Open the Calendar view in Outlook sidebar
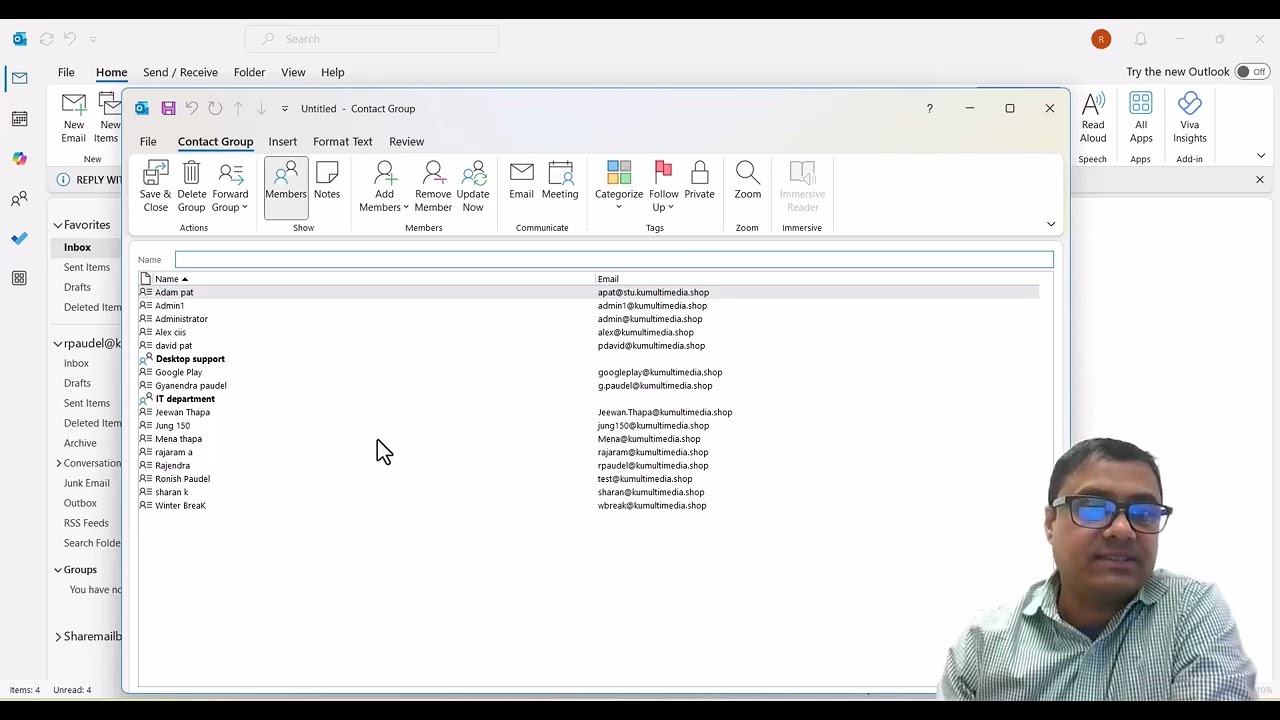Image resolution: width=1280 pixels, height=720 pixels. (x=20, y=119)
